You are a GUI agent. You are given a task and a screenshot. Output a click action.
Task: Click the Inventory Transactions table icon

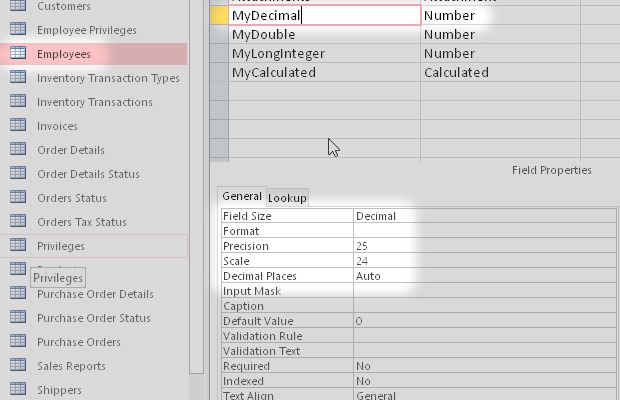[18, 102]
